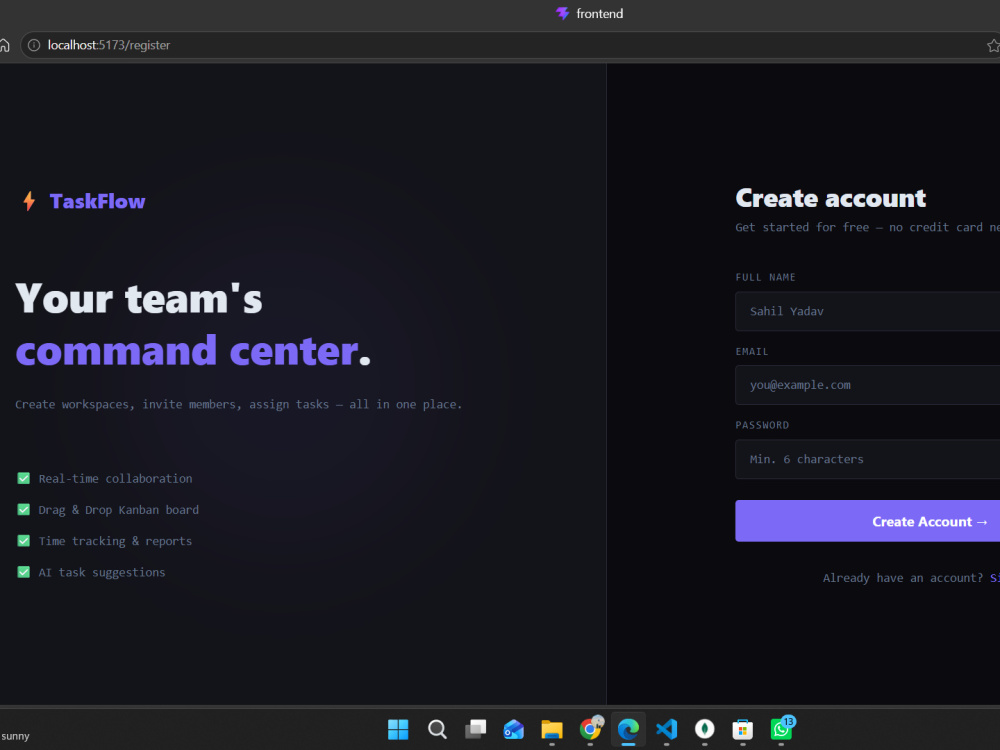Screen dimensions: 1000x750
Task: Click the 'Create account' heading
Action: click(x=830, y=198)
